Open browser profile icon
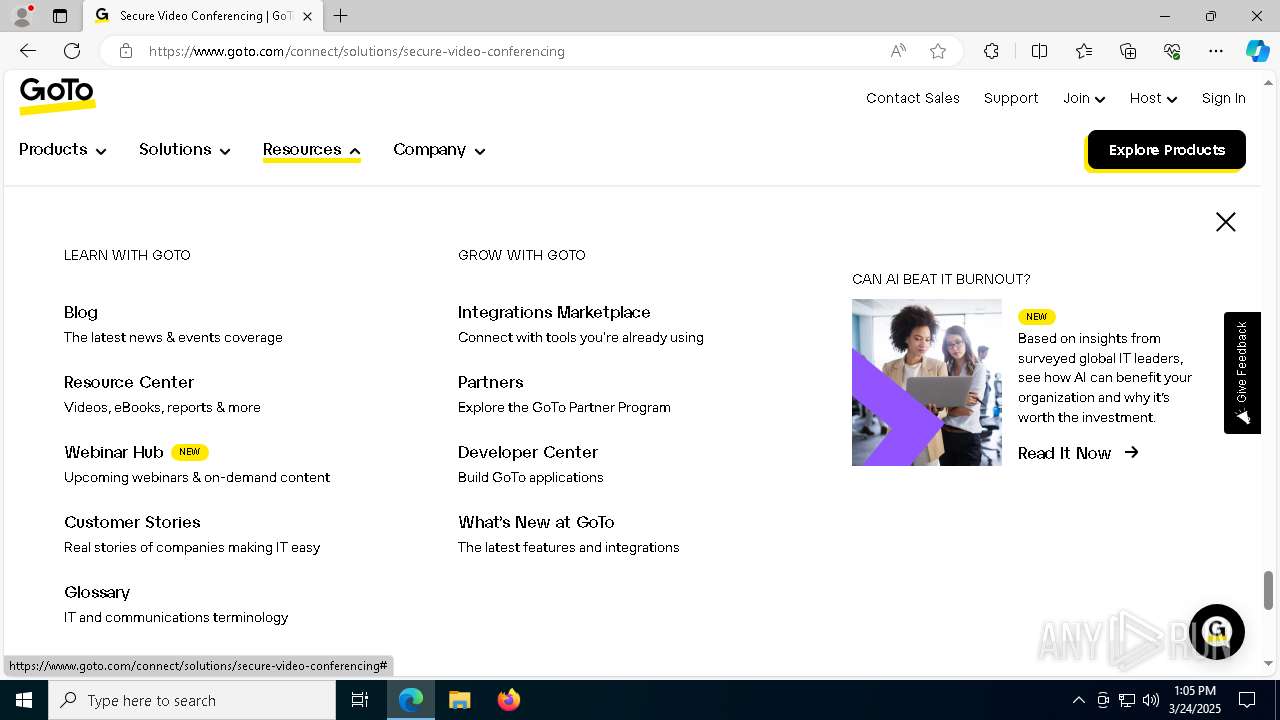 [22, 16]
